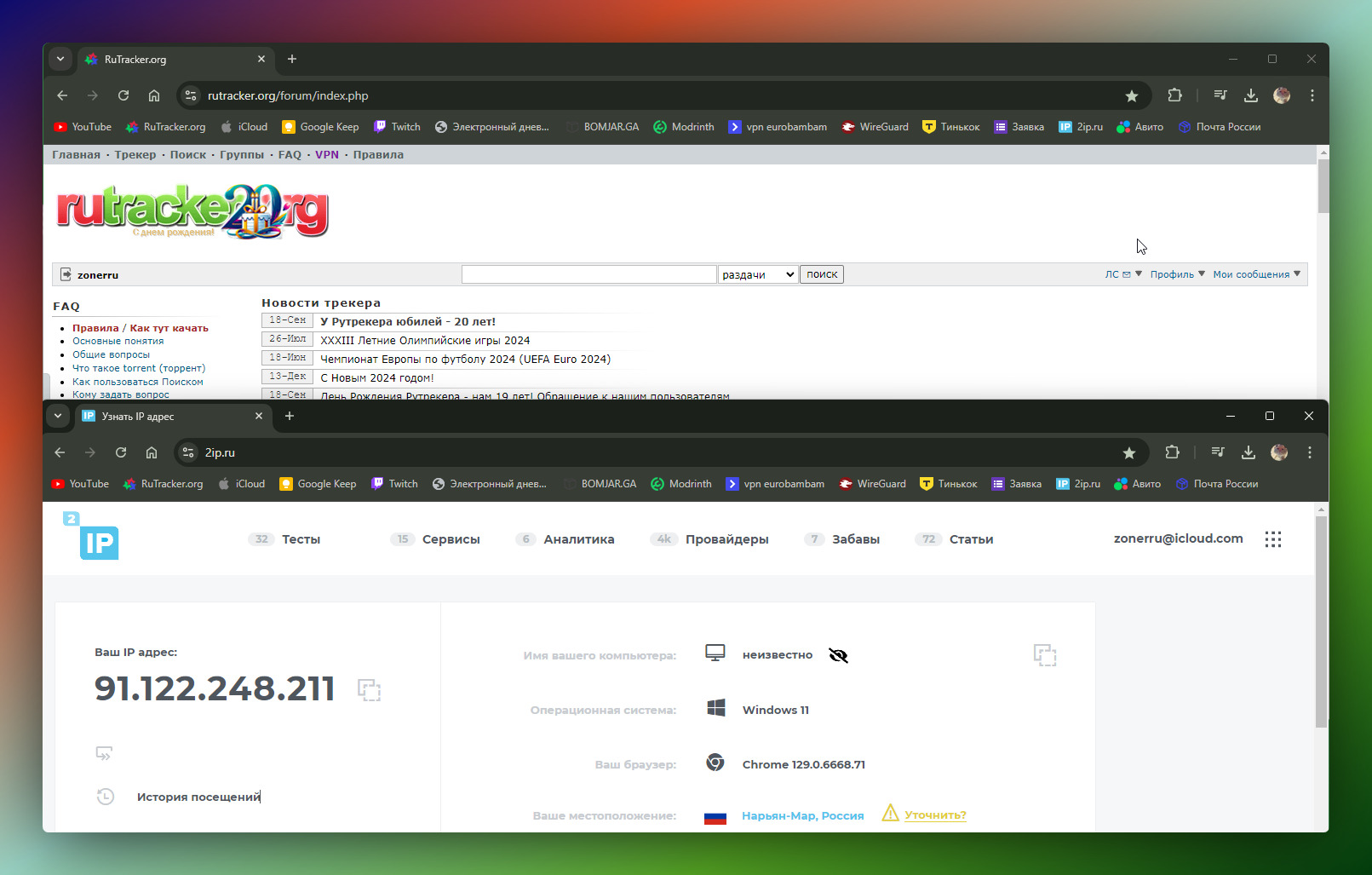The image size is (1372, 875).
Task: Click История посещений link
Action: click(x=198, y=797)
